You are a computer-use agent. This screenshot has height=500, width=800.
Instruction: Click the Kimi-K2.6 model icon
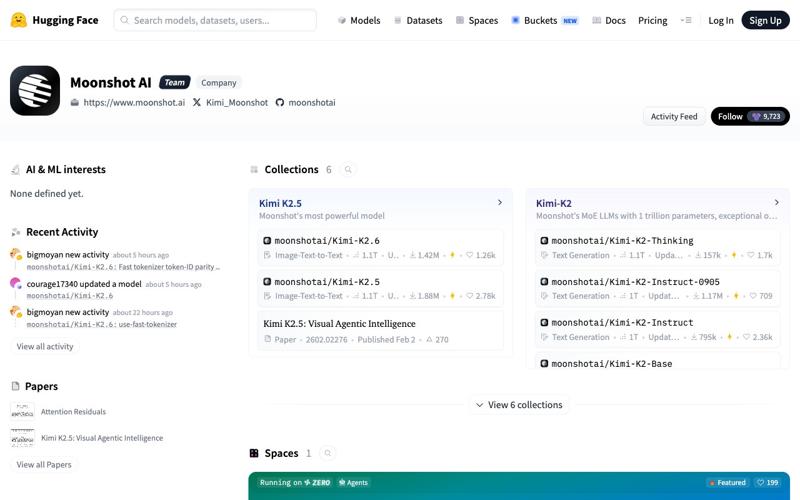(x=267, y=240)
